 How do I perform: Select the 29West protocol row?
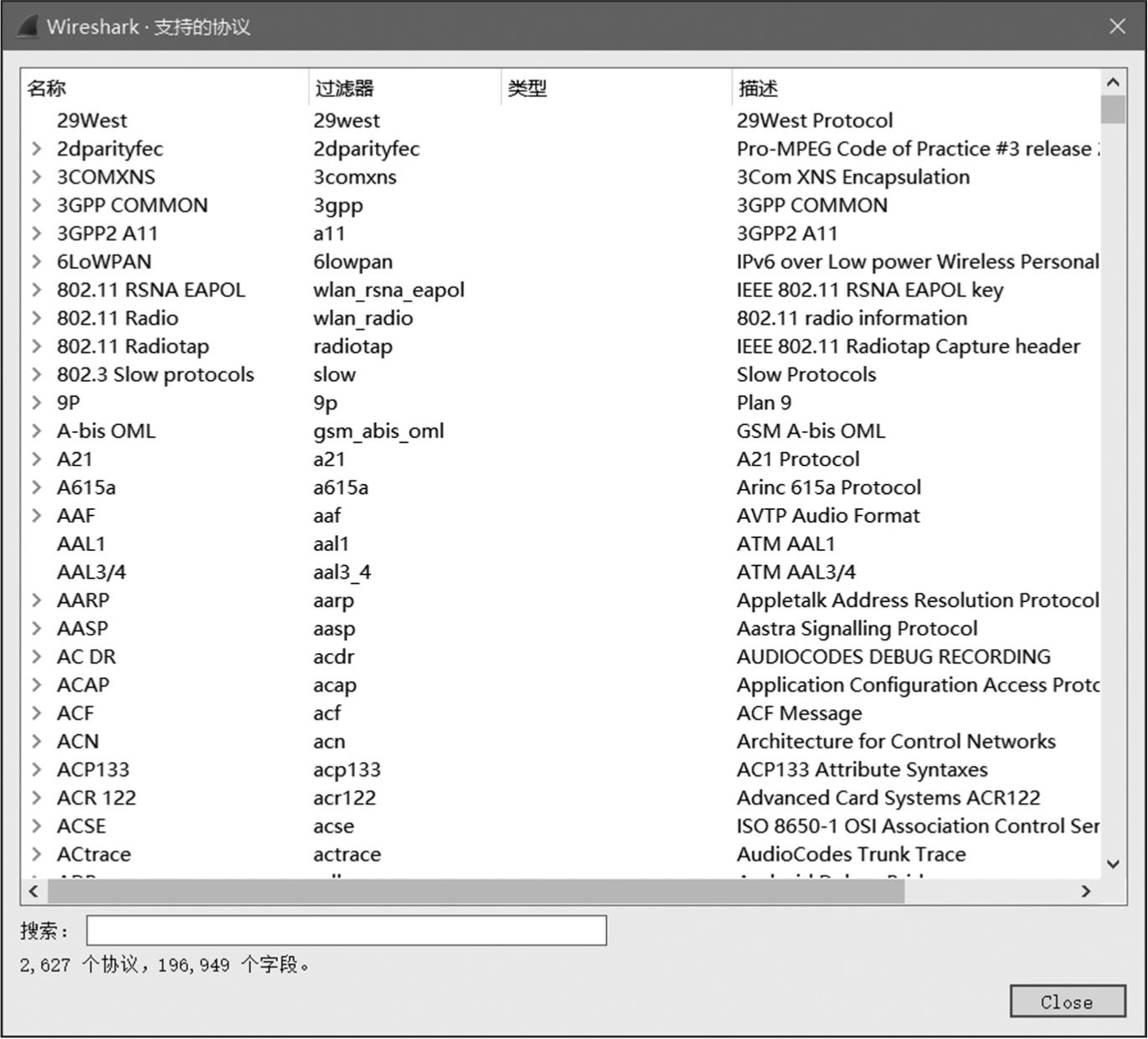coord(92,121)
